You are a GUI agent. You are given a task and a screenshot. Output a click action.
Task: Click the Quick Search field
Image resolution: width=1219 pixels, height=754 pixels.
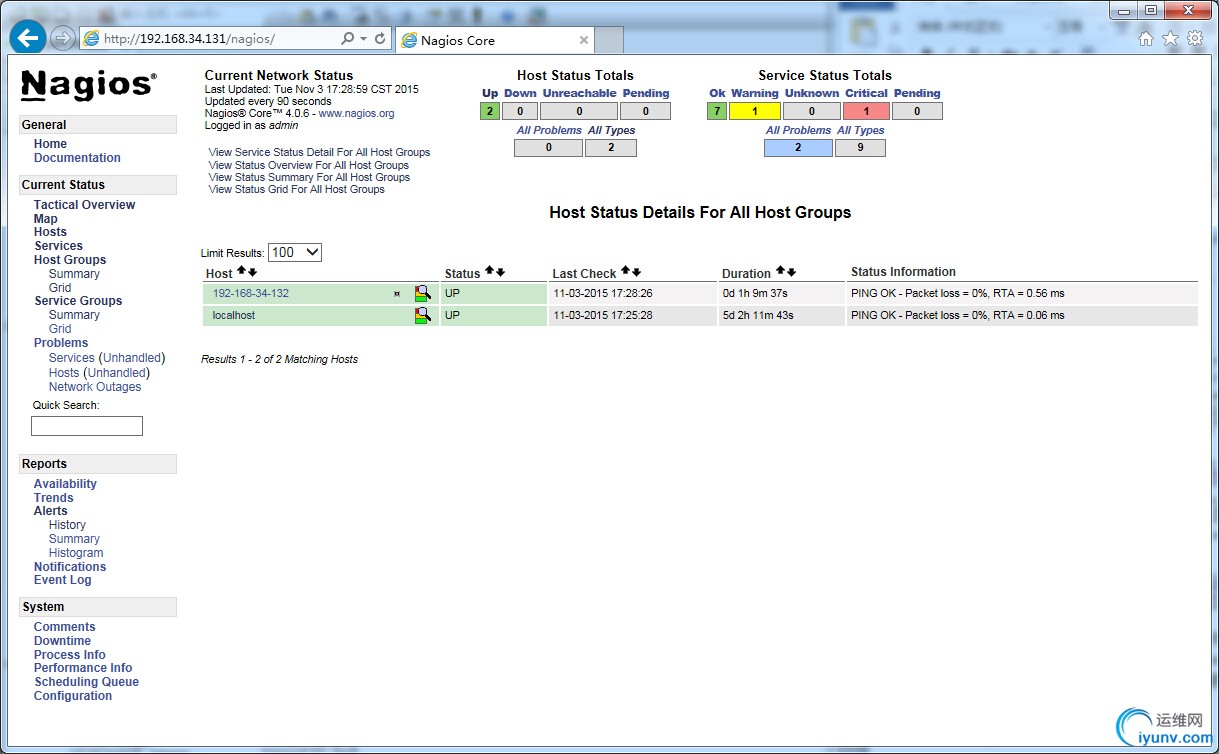click(x=87, y=426)
